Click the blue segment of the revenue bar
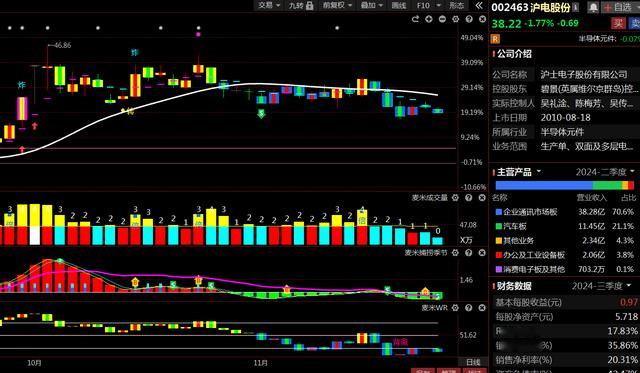The width and height of the screenshot is (640, 373). [x=544, y=185]
